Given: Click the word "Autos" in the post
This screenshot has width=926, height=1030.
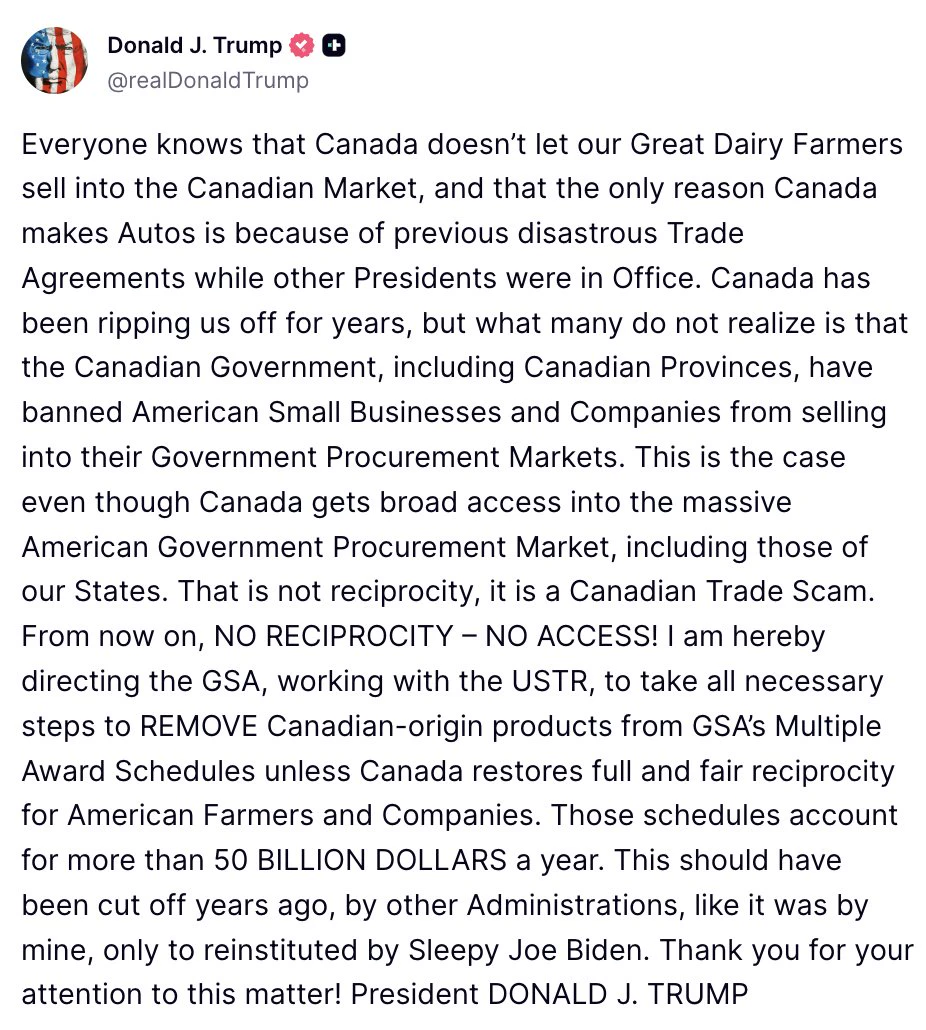Looking at the screenshot, I should (x=156, y=234).
